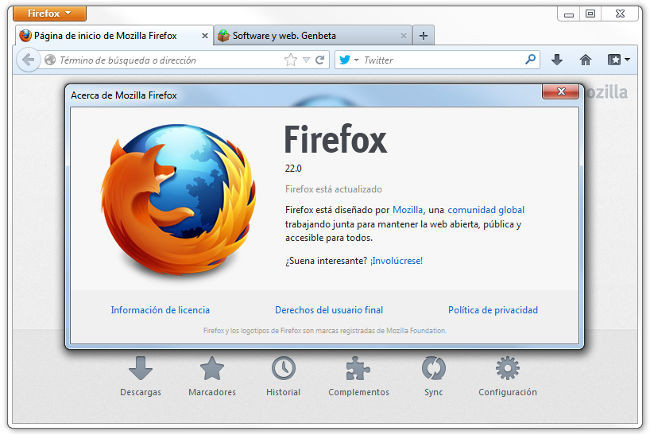Open a new tab with plus button
Viewport: 650px width, 434px height.
pyautogui.click(x=423, y=36)
